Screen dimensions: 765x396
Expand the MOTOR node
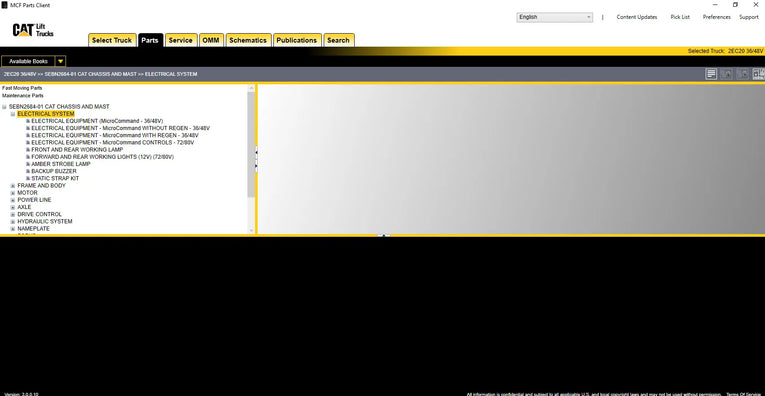pos(13,193)
